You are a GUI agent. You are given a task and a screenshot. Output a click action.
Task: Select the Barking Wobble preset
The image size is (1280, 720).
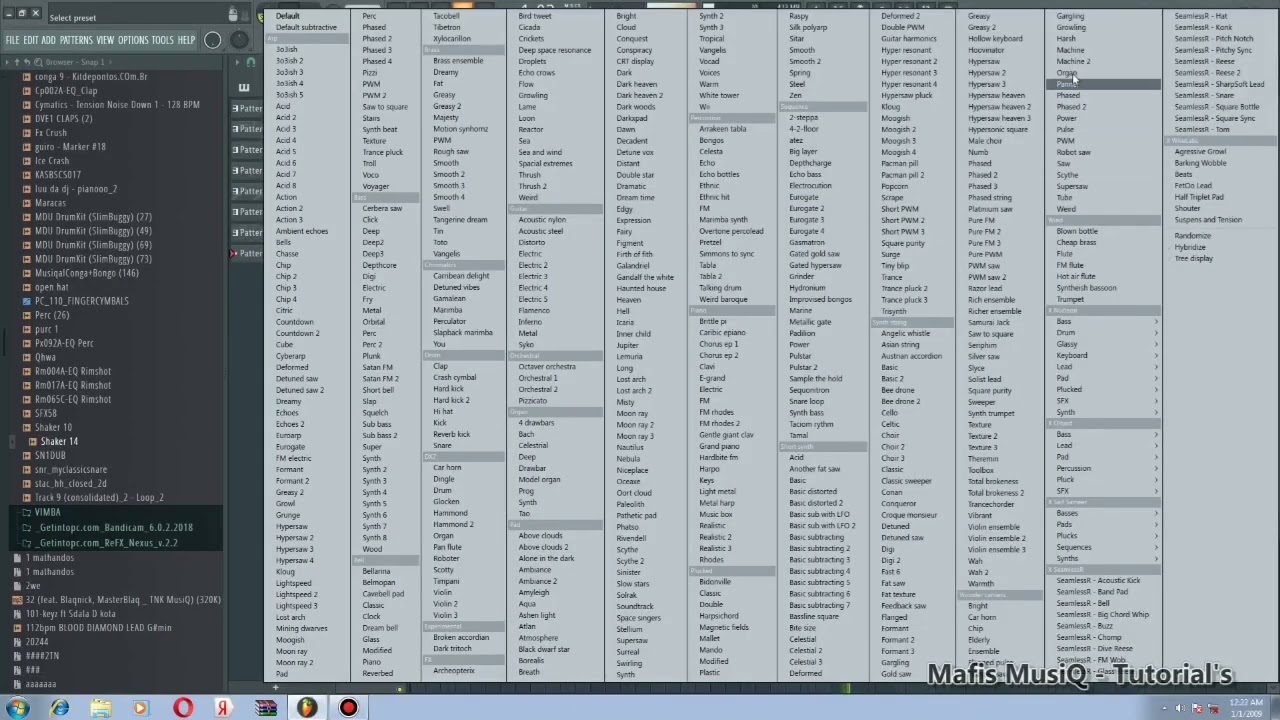point(1200,163)
